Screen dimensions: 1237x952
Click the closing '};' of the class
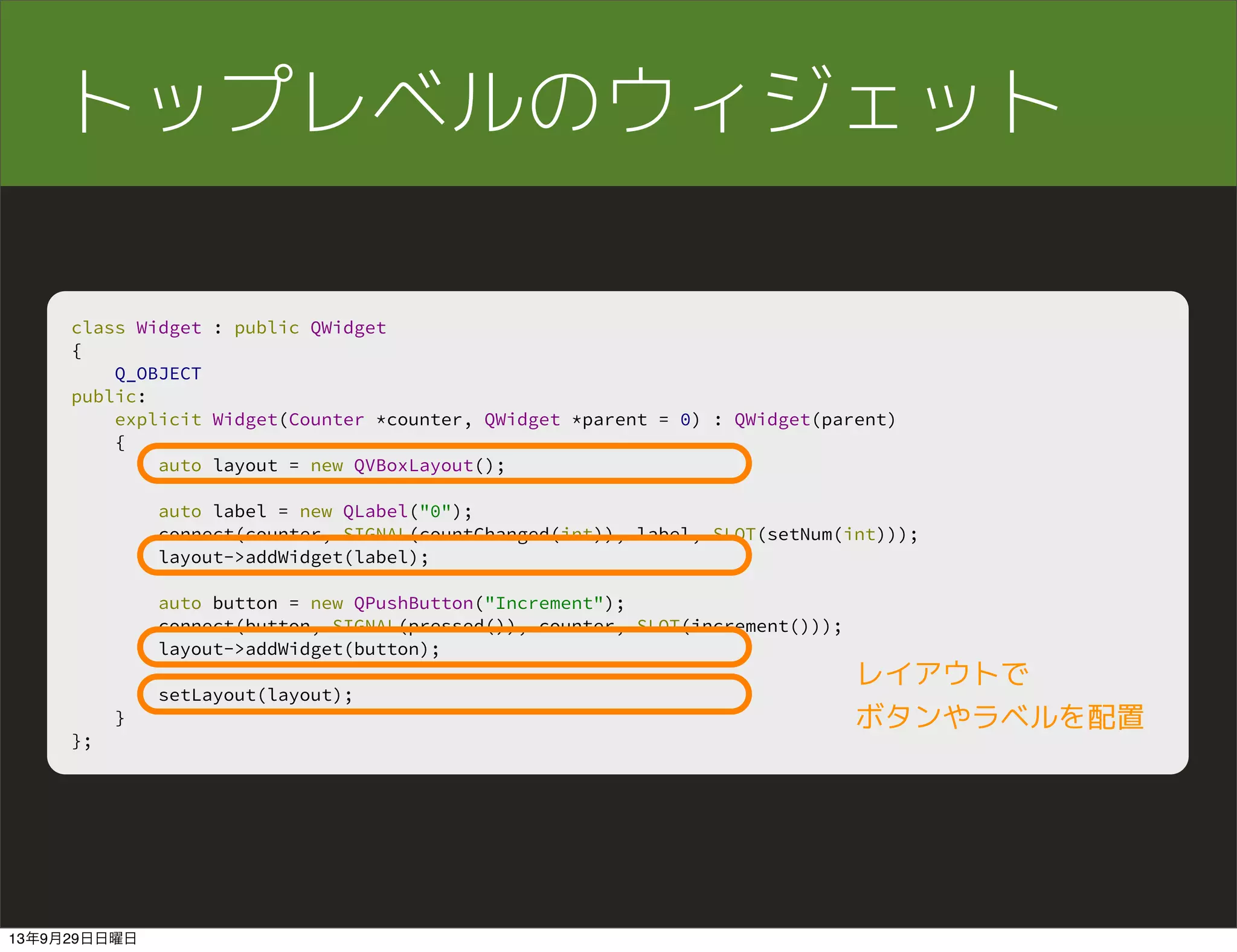[x=82, y=741]
